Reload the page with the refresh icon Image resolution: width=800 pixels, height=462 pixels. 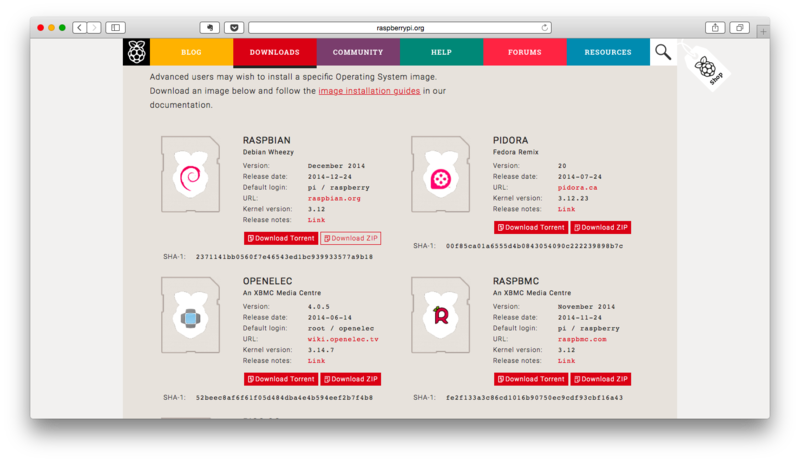[x=544, y=28]
